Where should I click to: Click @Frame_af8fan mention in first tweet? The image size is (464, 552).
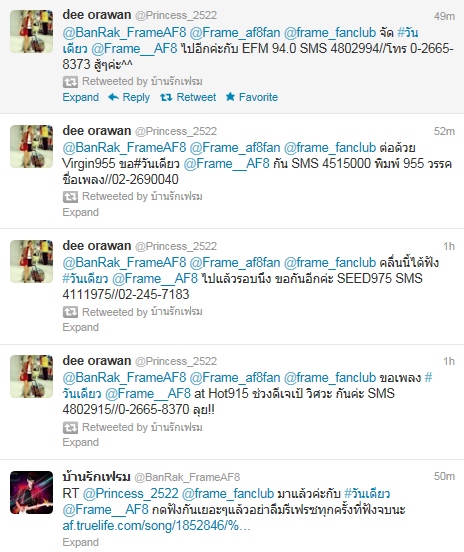click(x=235, y=33)
